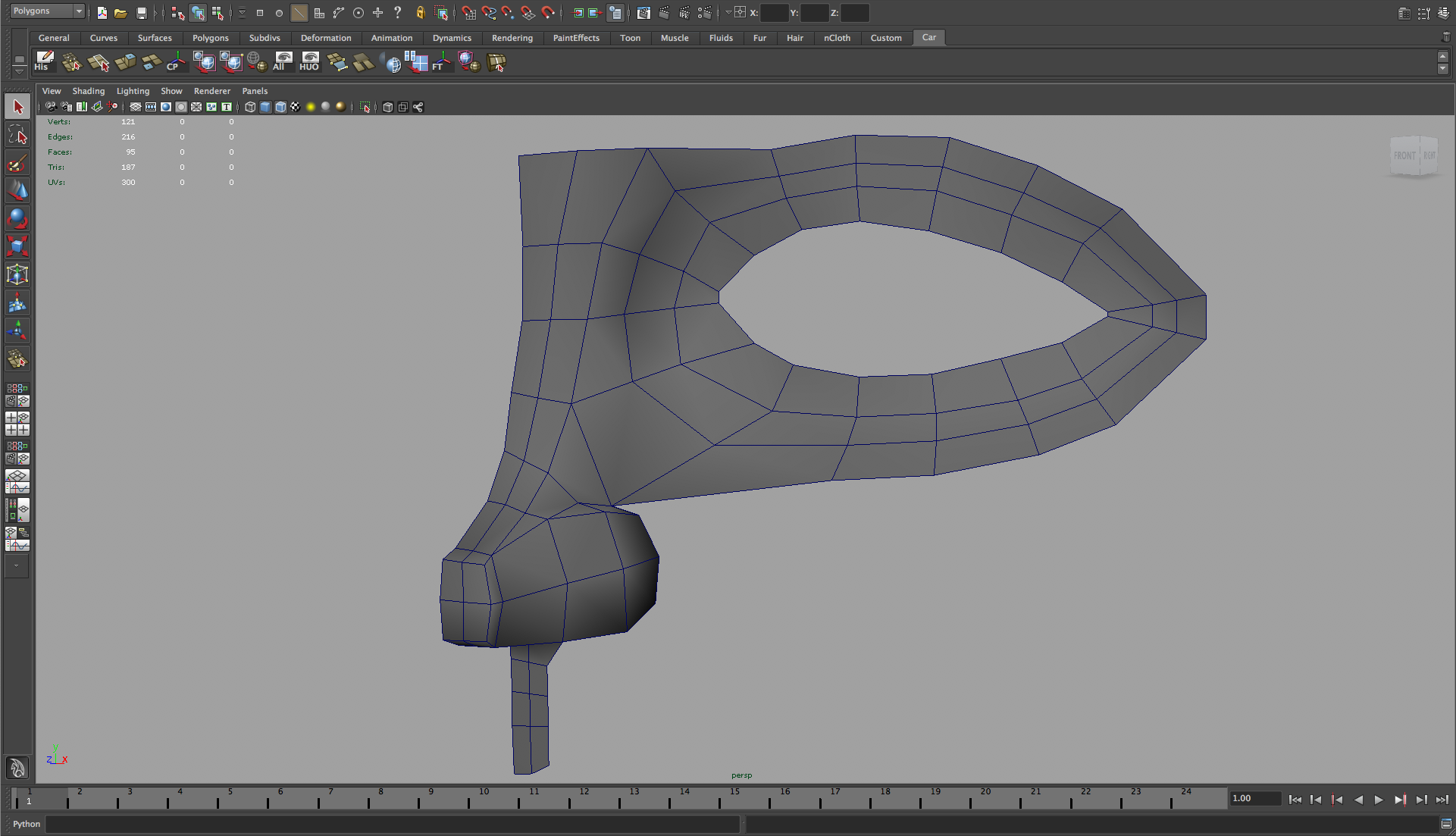The image size is (1456, 836).
Task: Click frame 12 on the time slider
Action: 584,797
